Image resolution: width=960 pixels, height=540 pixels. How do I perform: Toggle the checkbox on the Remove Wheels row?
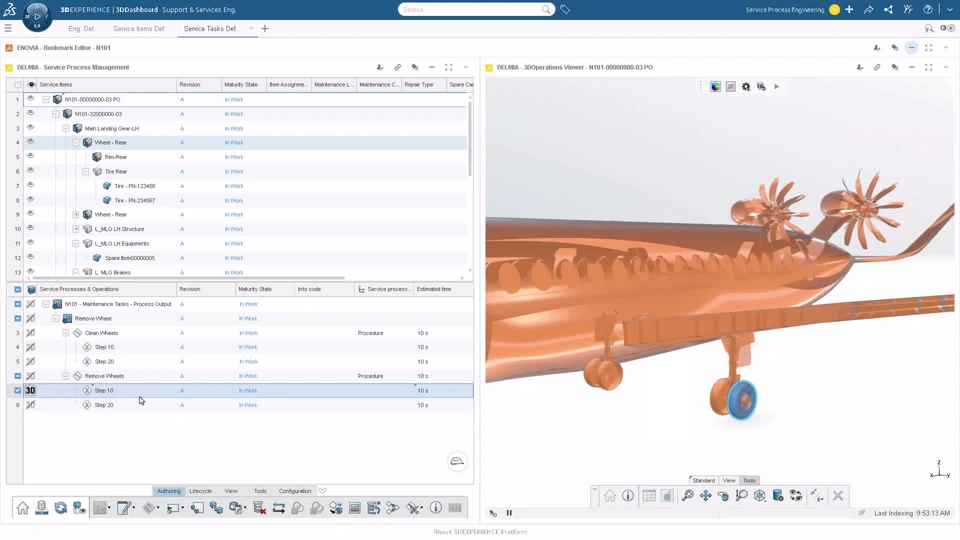(18, 376)
